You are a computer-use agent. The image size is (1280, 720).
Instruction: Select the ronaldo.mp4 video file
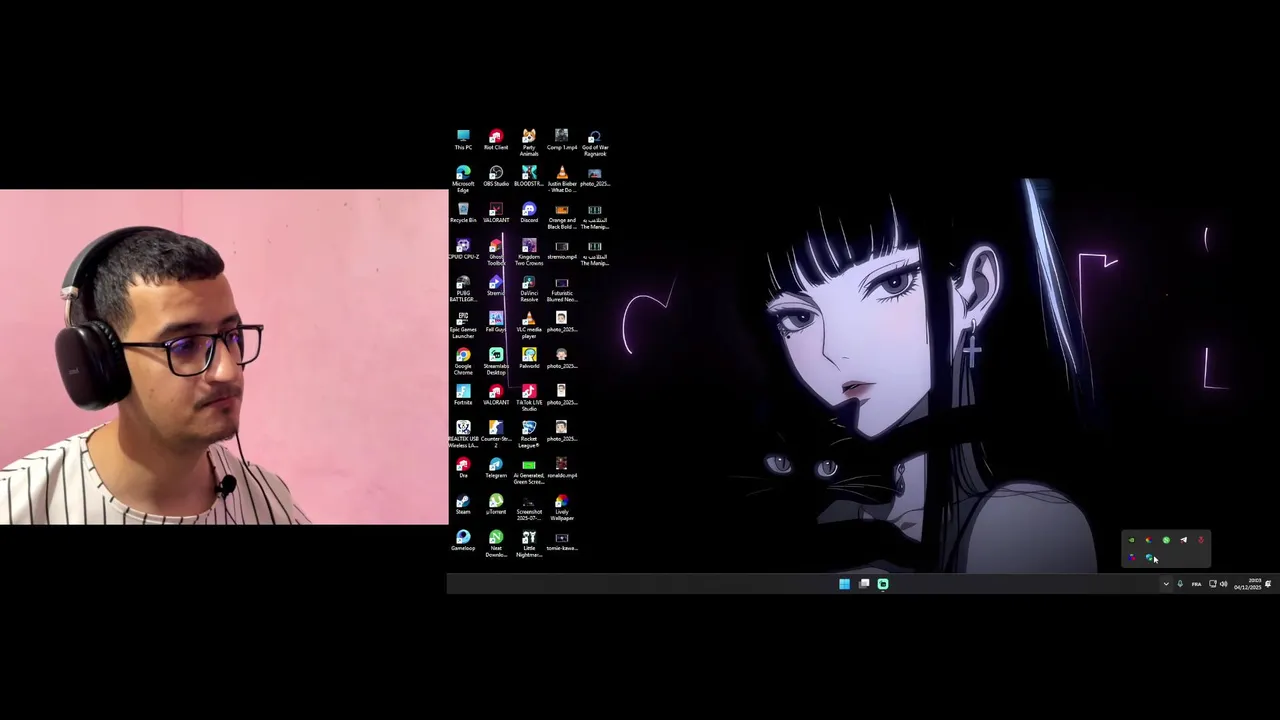(562, 468)
